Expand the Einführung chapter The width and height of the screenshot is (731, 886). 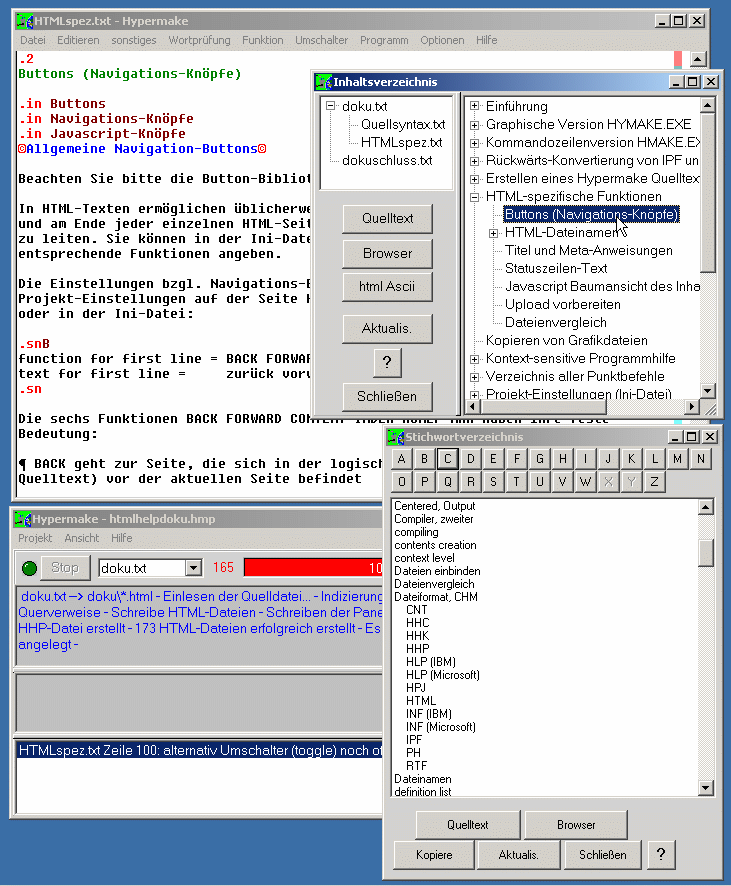[x=475, y=106]
